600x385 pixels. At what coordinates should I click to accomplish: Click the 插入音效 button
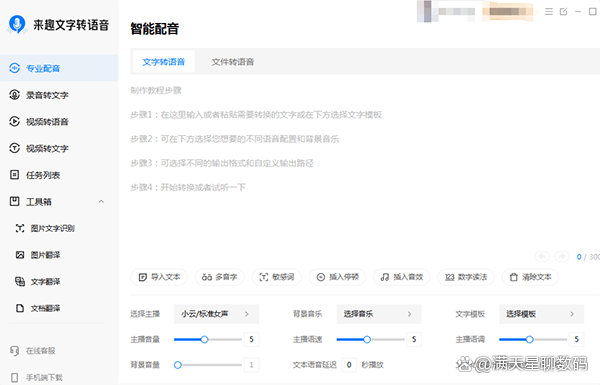401,277
